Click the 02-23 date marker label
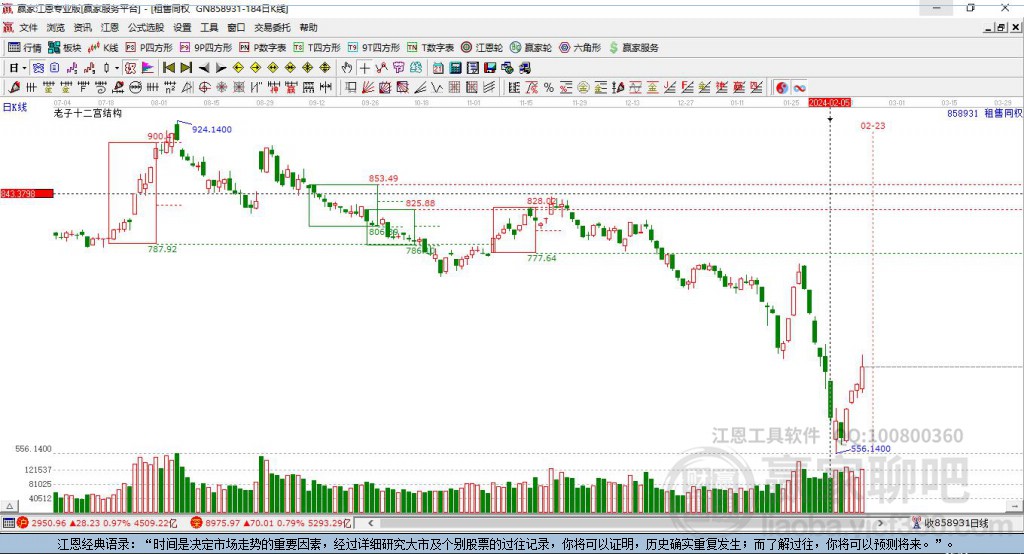The width and height of the screenshot is (1024, 554). [x=872, y=125]
